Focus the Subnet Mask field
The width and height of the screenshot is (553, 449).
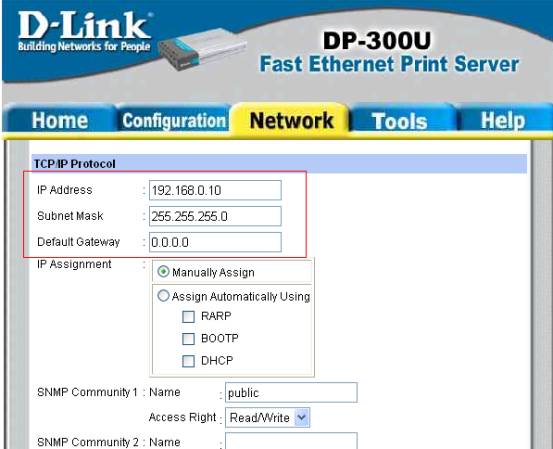215,216
